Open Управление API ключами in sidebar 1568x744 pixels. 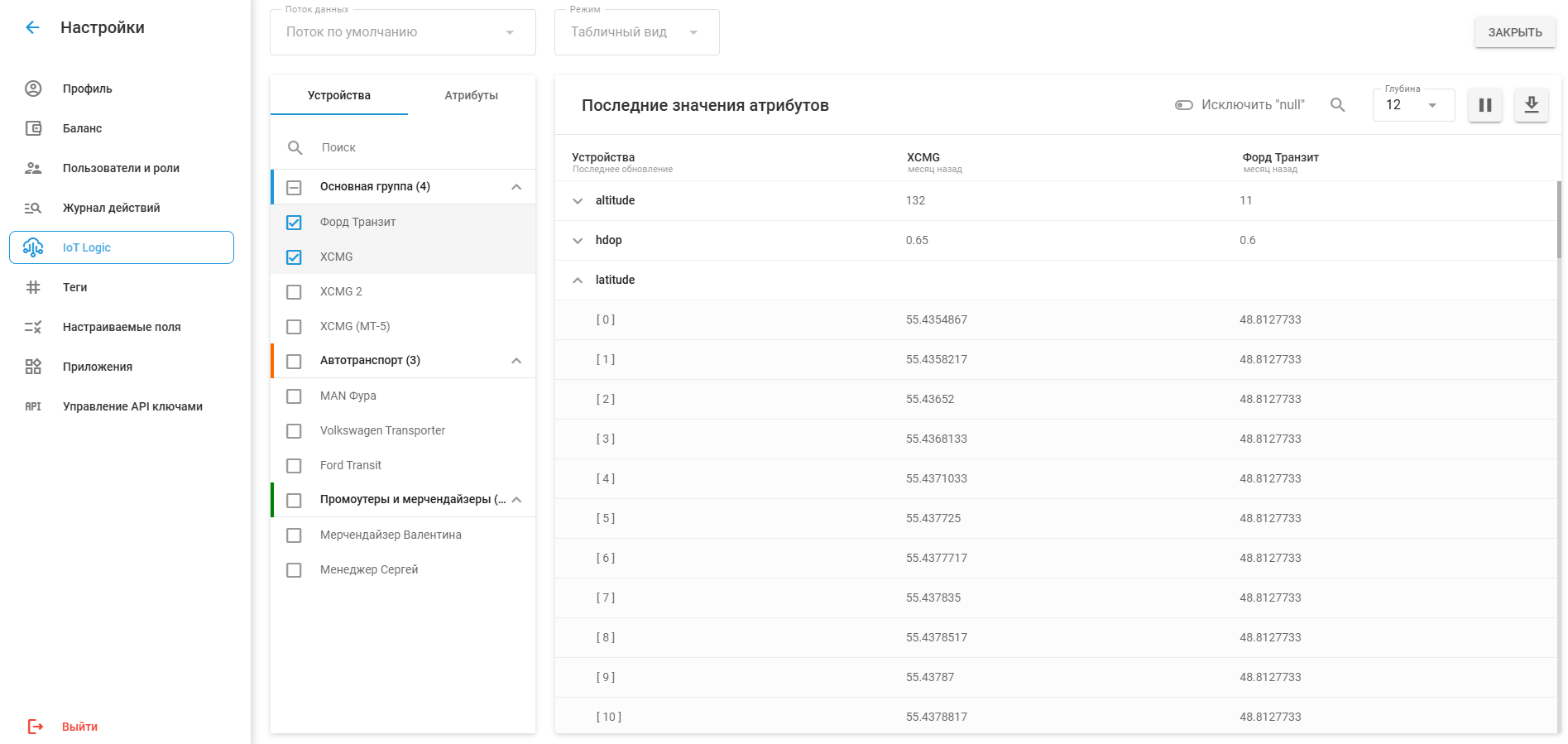click(132, 406)
